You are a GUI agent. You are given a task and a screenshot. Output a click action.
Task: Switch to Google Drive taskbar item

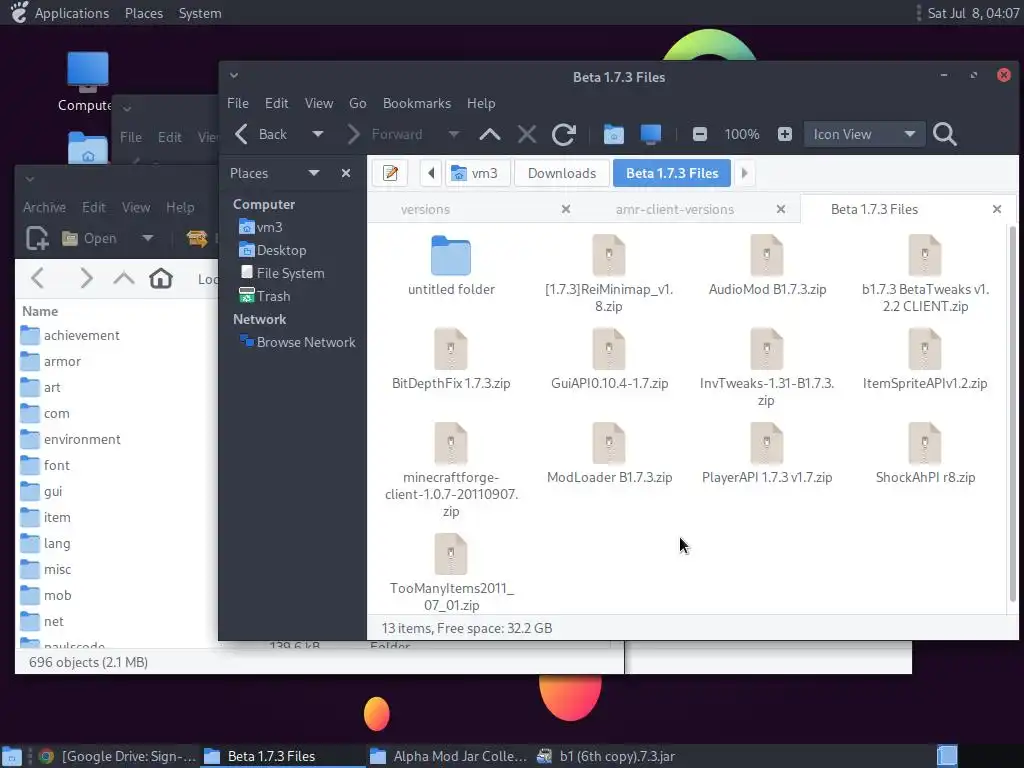117,756
